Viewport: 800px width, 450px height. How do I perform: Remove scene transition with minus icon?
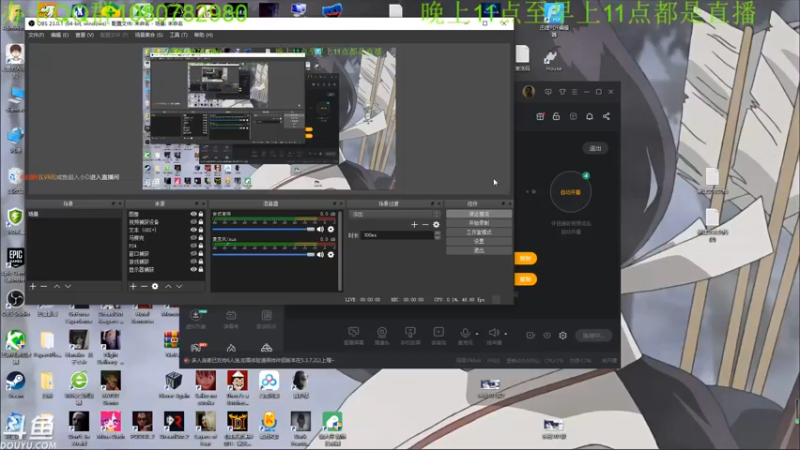tap(425, 224)
